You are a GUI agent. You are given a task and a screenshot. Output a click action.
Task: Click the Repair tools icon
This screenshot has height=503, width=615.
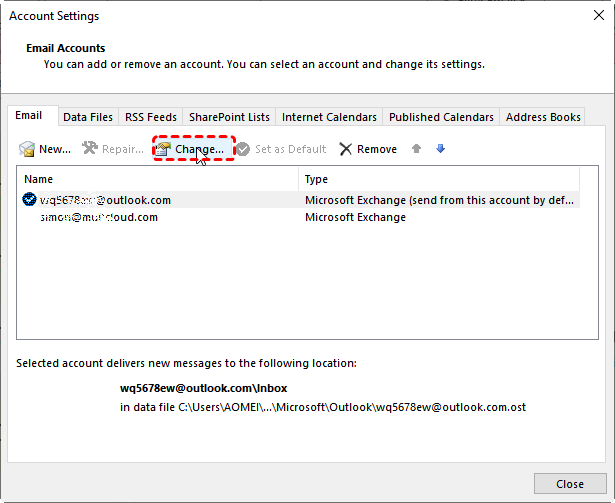(x=90, y=148)
